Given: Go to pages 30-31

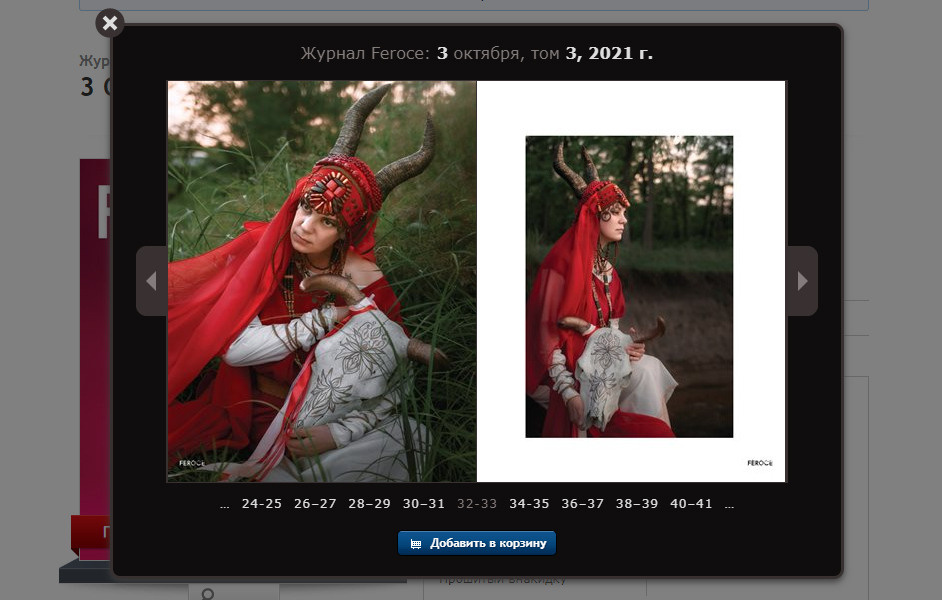Looking at the screenshot, I should coord(423,504).
